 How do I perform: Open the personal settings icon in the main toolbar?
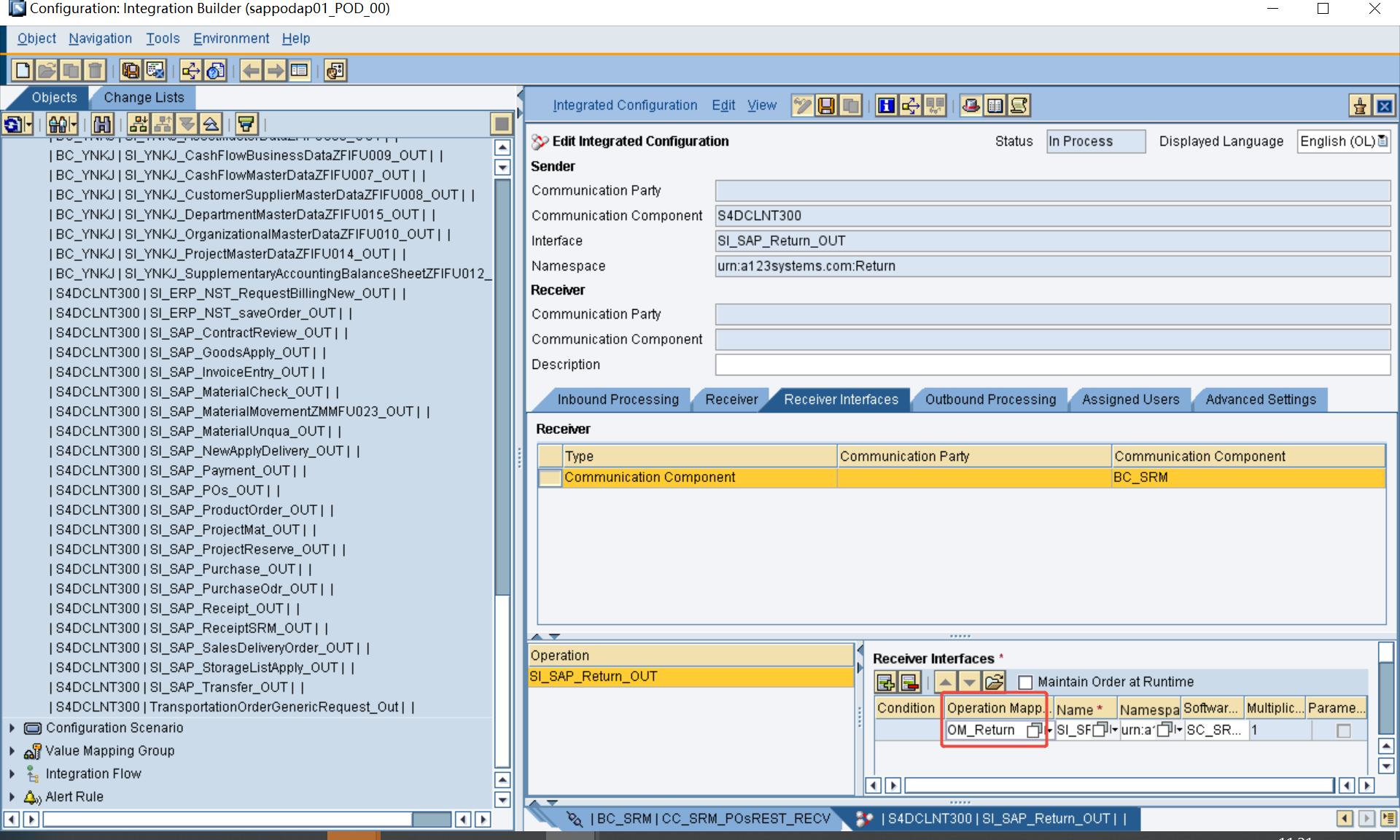335,70
